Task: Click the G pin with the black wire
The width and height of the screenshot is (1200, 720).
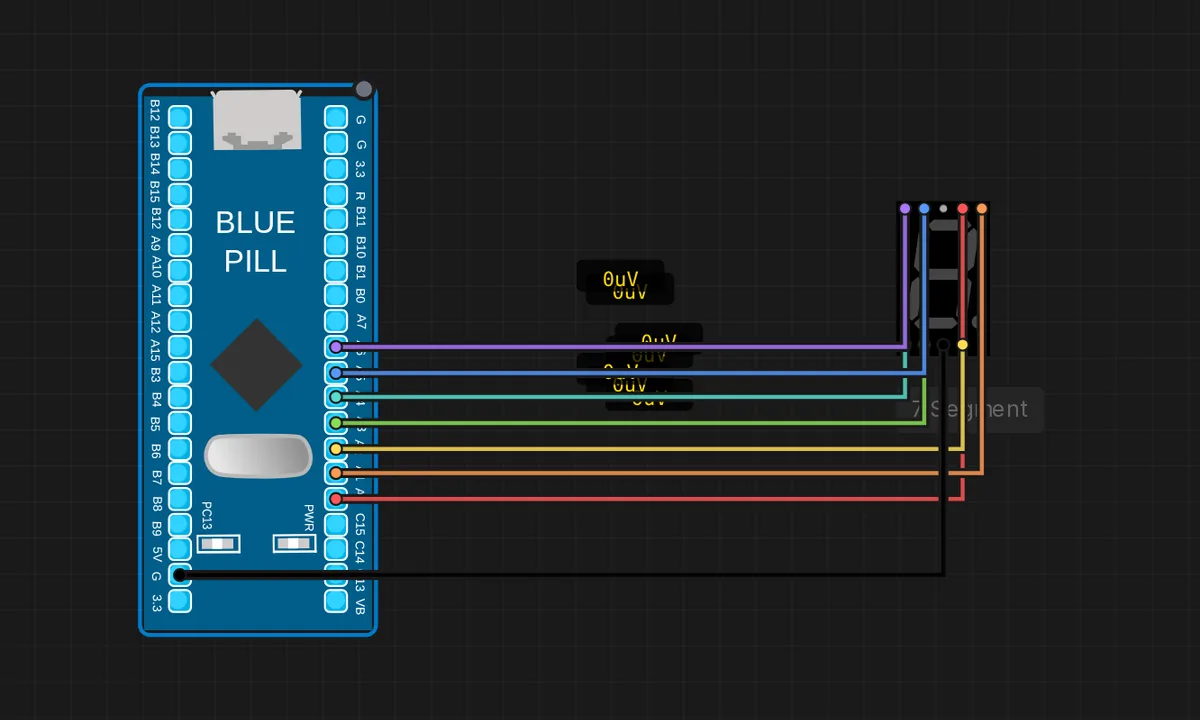Action: coord(180,575)
